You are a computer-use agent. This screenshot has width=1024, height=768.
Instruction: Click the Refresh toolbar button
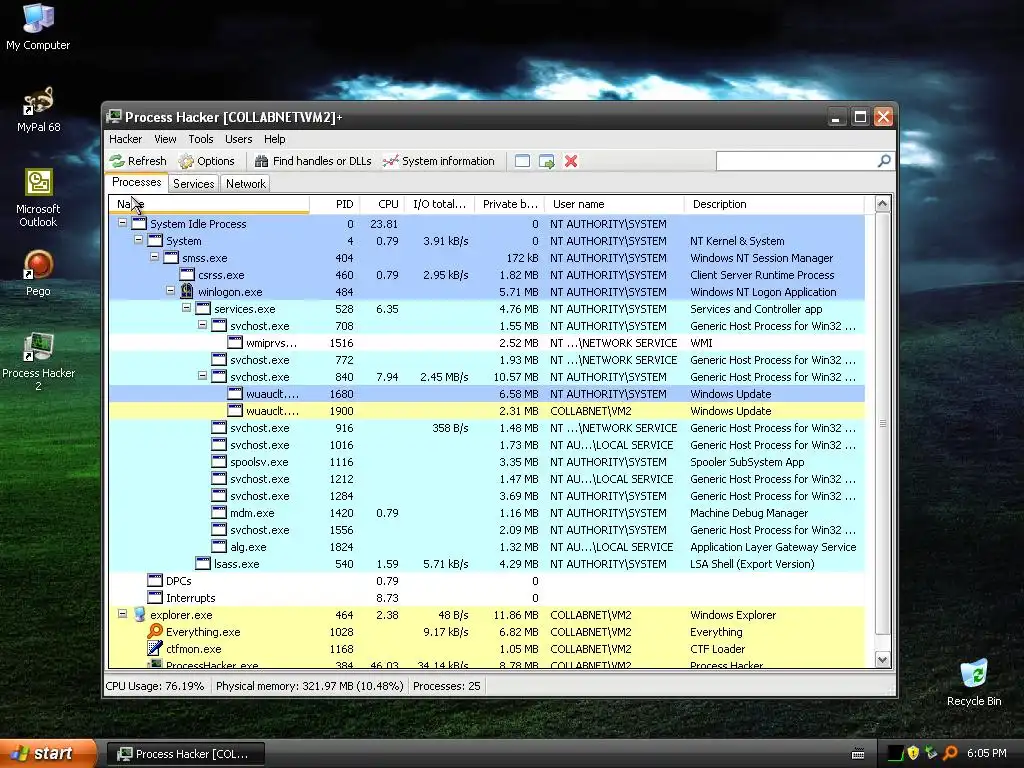[x=138, y=161]
